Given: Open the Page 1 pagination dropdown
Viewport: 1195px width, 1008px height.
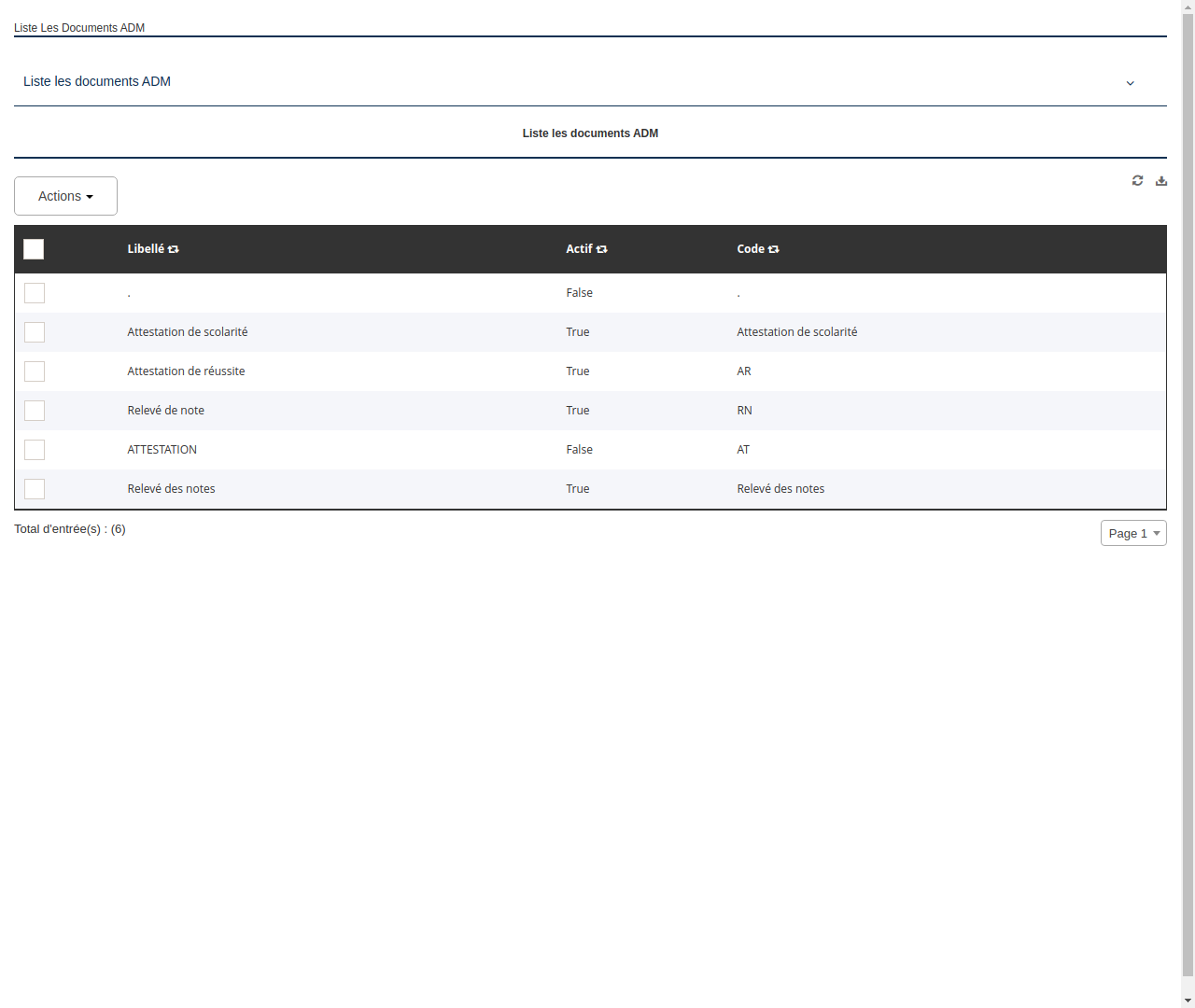Looking at the screenshot, I should [x=1133, y=533].
